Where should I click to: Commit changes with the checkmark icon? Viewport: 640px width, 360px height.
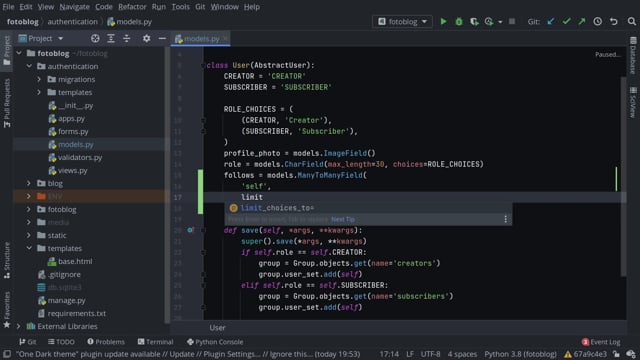click(x=566, y=22)
